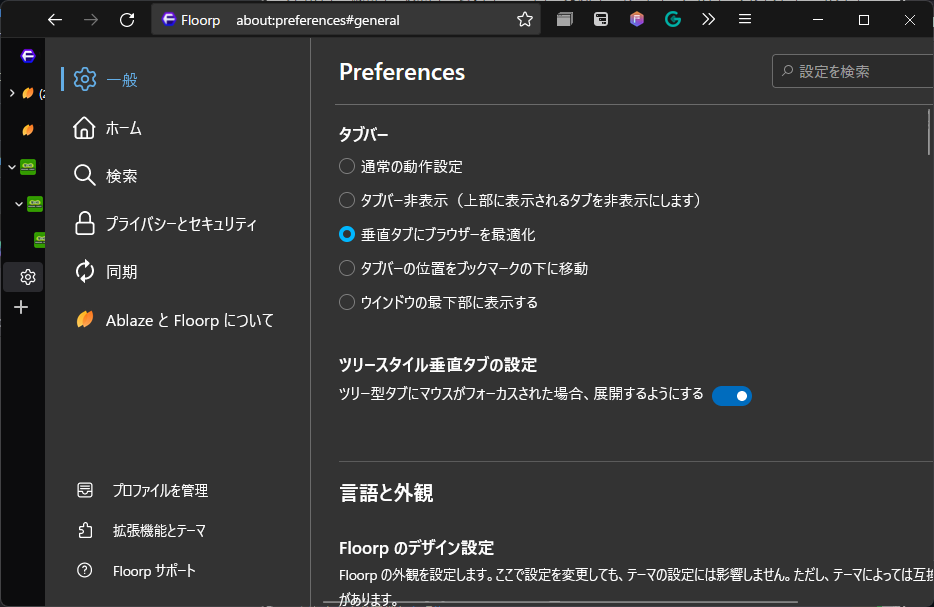
Task: Expand the collapsed tab group with the right chevron
Action: (12, 95)
